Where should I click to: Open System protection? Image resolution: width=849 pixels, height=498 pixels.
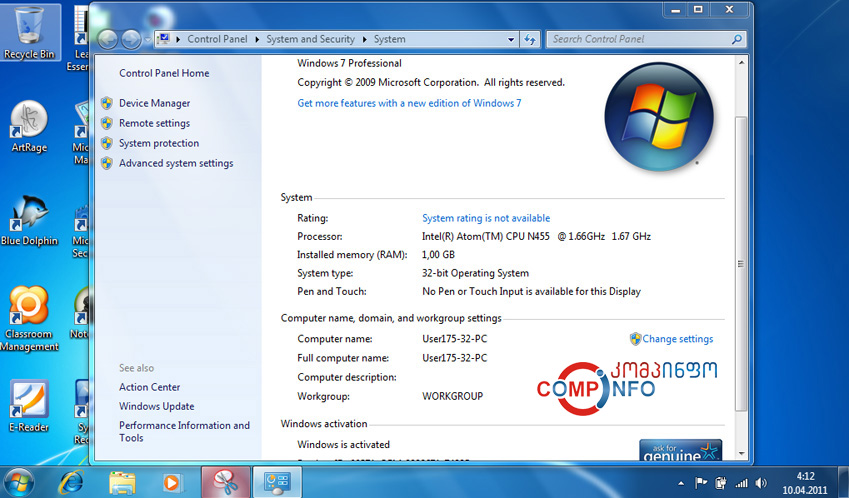tap(159, 143)
